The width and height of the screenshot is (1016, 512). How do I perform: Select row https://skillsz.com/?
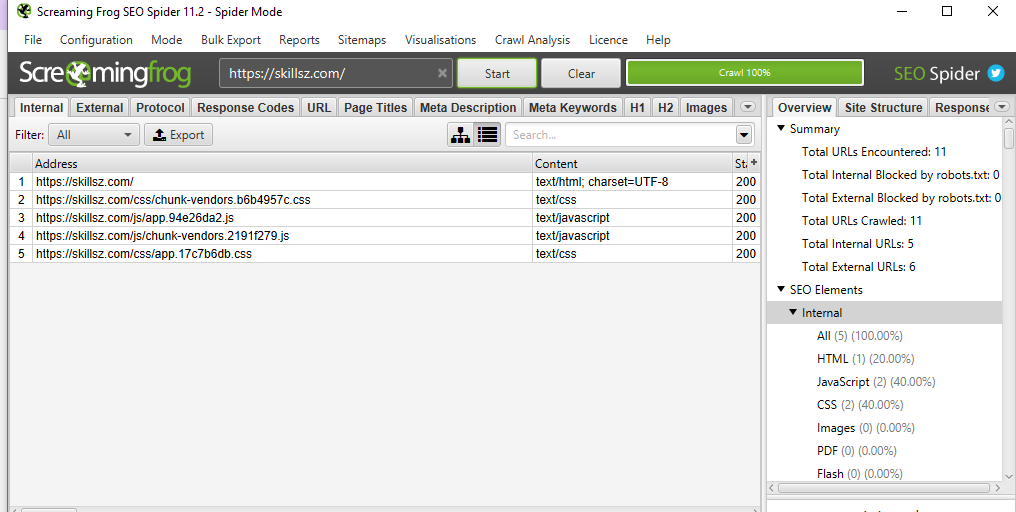pos(384,181)
